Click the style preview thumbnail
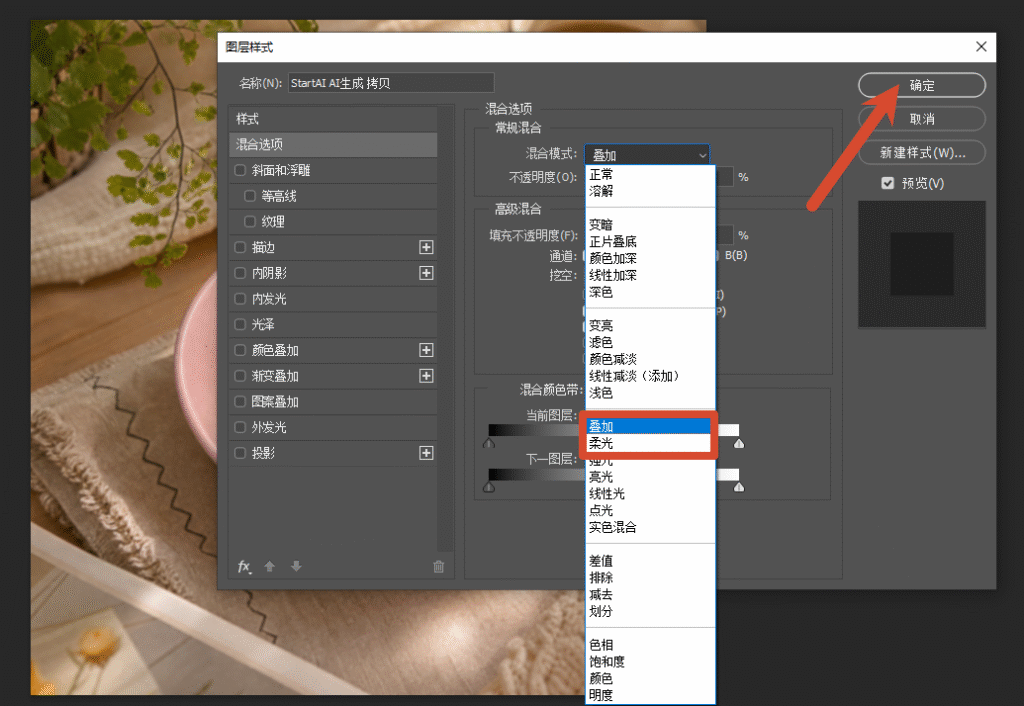Viewport: 1024px width, 706px height. [x=921, y=264]
